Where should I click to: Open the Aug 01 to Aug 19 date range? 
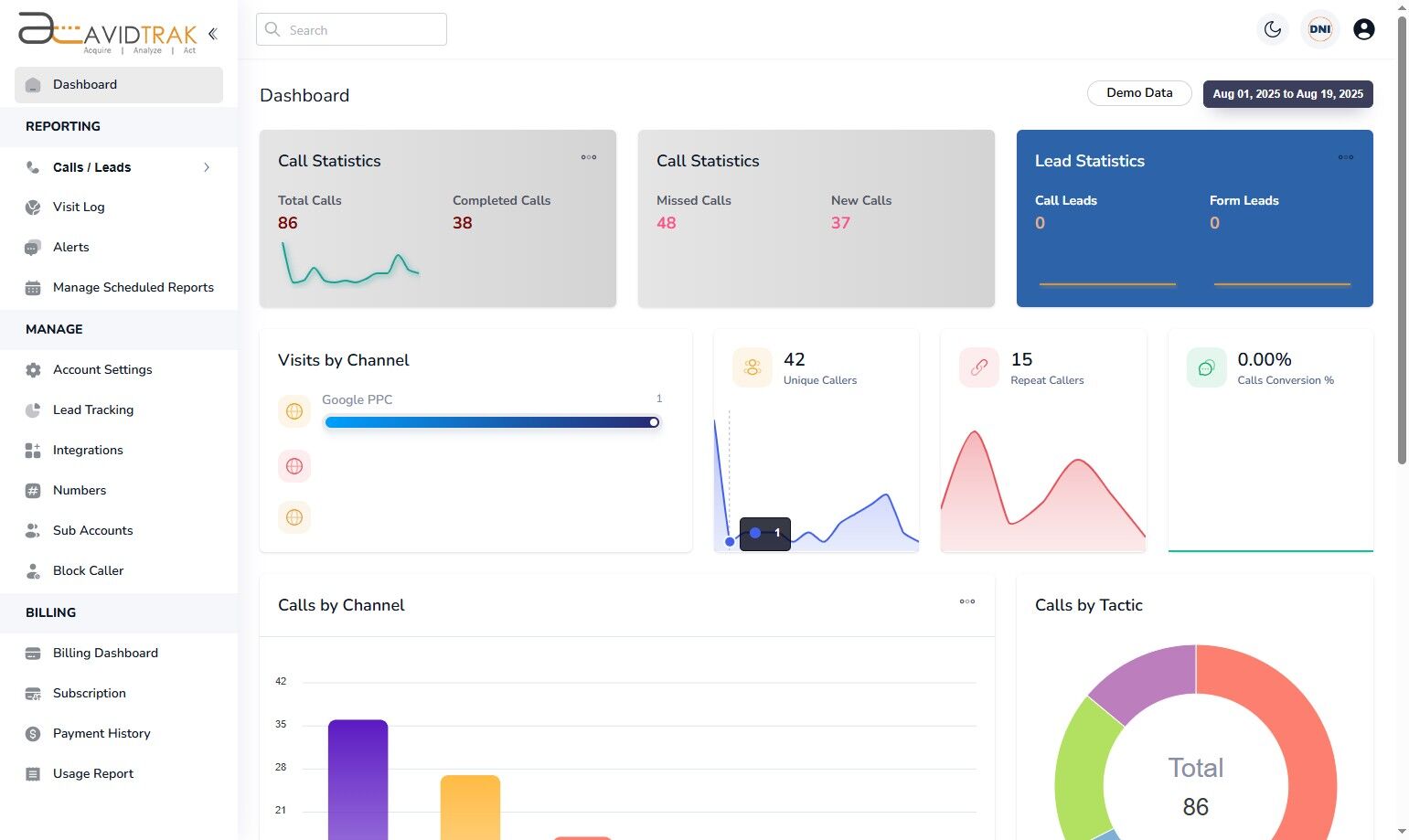click(1287, 94)
